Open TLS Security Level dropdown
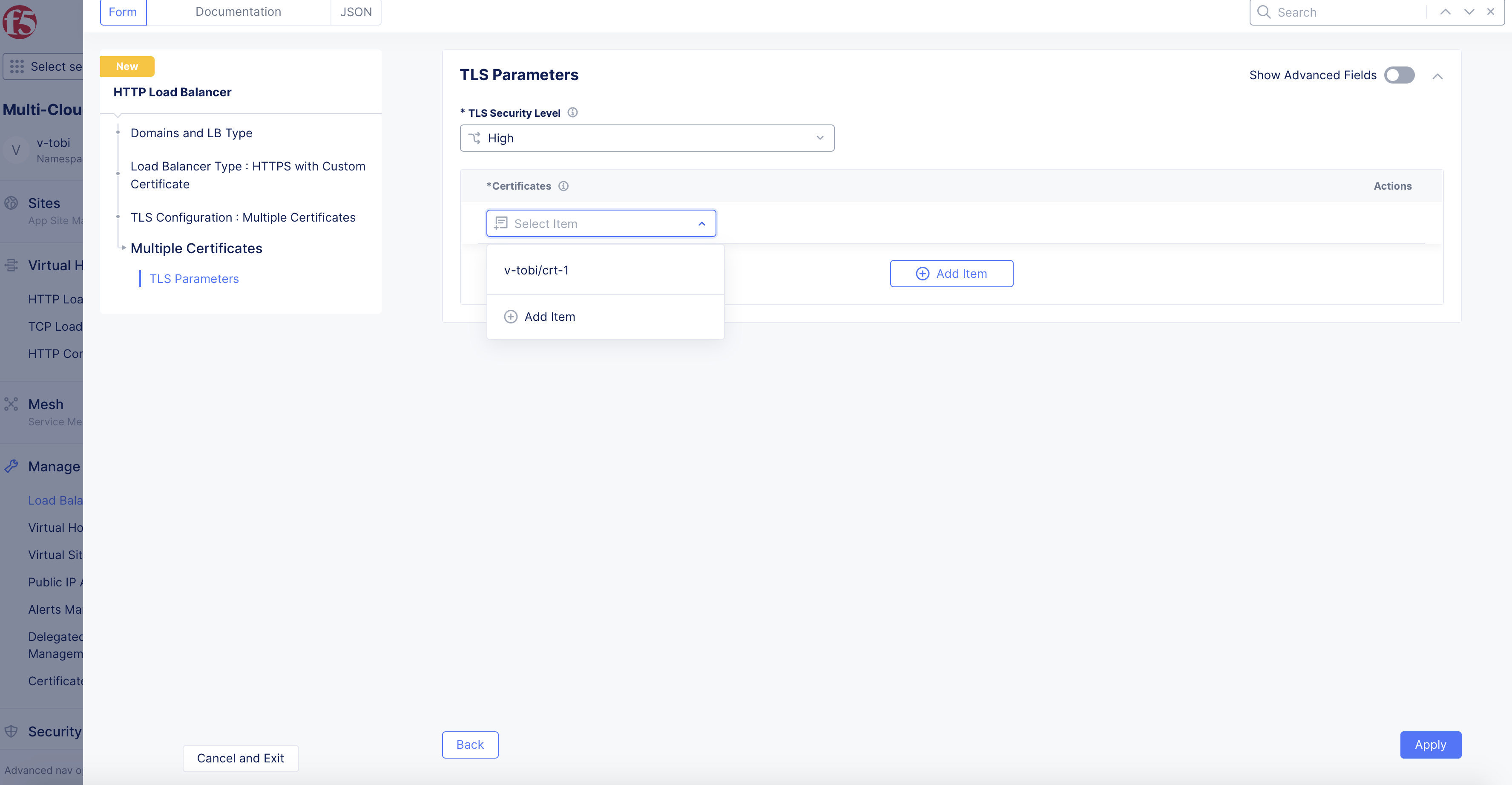This screenshot has height=785, width=1512. (646, 138)
